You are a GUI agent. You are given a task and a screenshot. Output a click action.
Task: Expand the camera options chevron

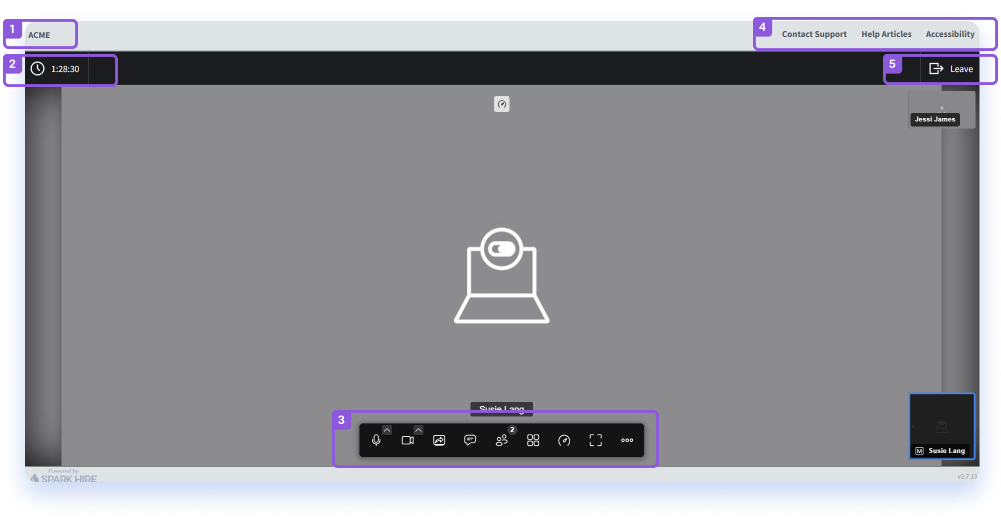coord(418,430)
